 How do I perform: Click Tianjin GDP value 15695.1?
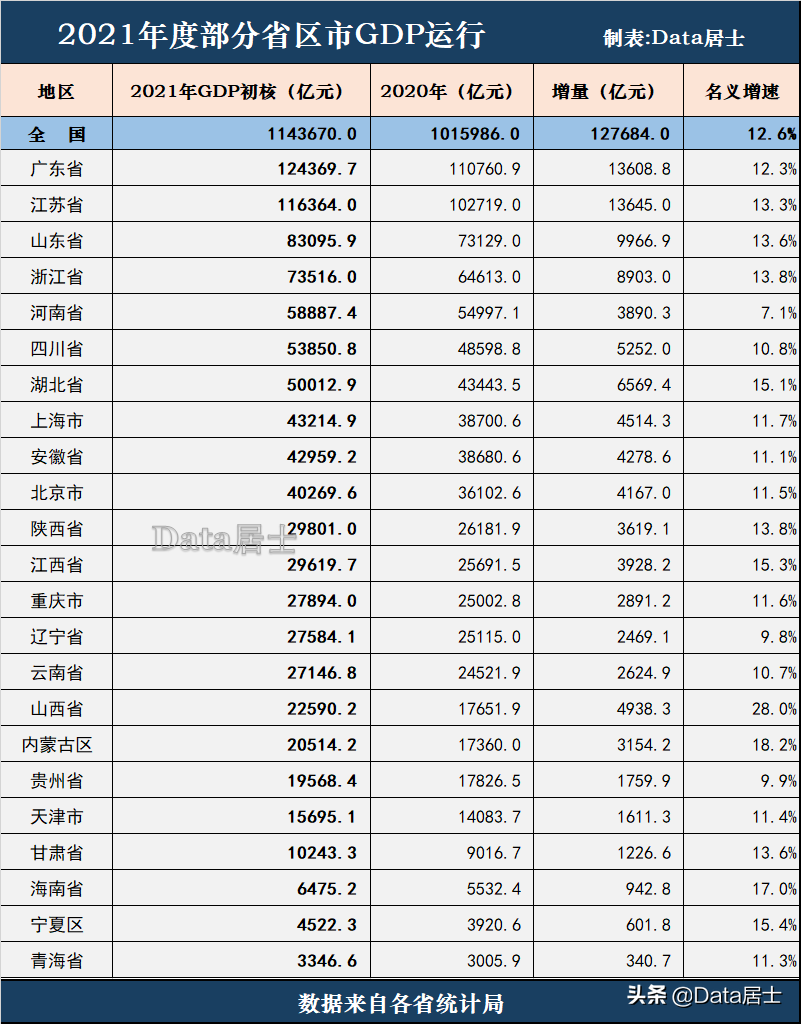(x=322, y=816)
